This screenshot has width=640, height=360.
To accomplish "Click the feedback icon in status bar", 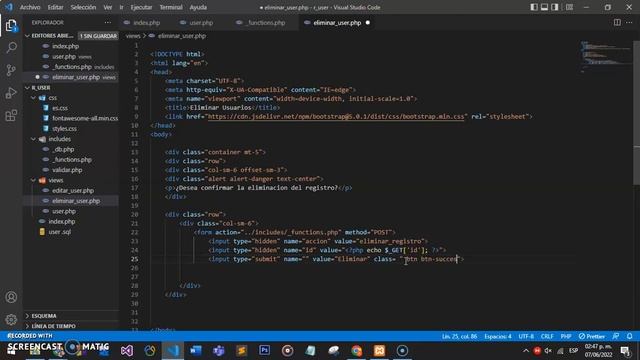I will point(616,336).
